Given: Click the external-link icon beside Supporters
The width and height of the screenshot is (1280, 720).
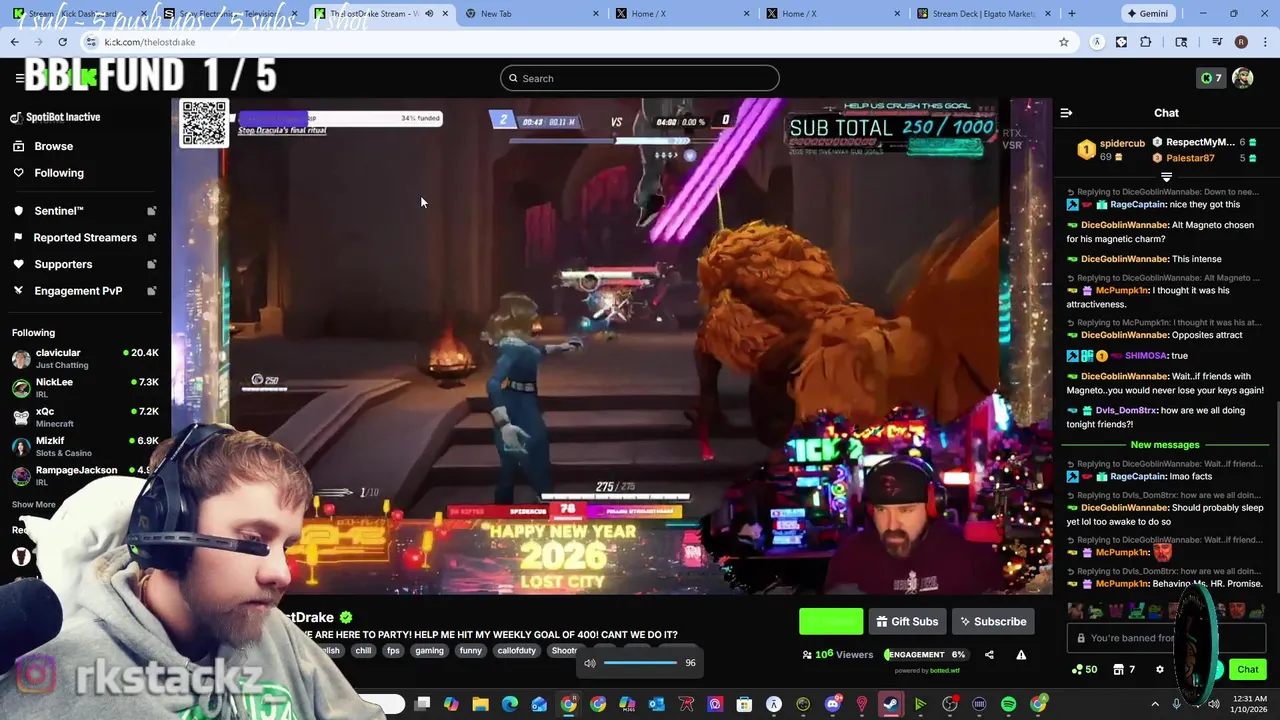Looking at the screenshot, I should 152,264.
